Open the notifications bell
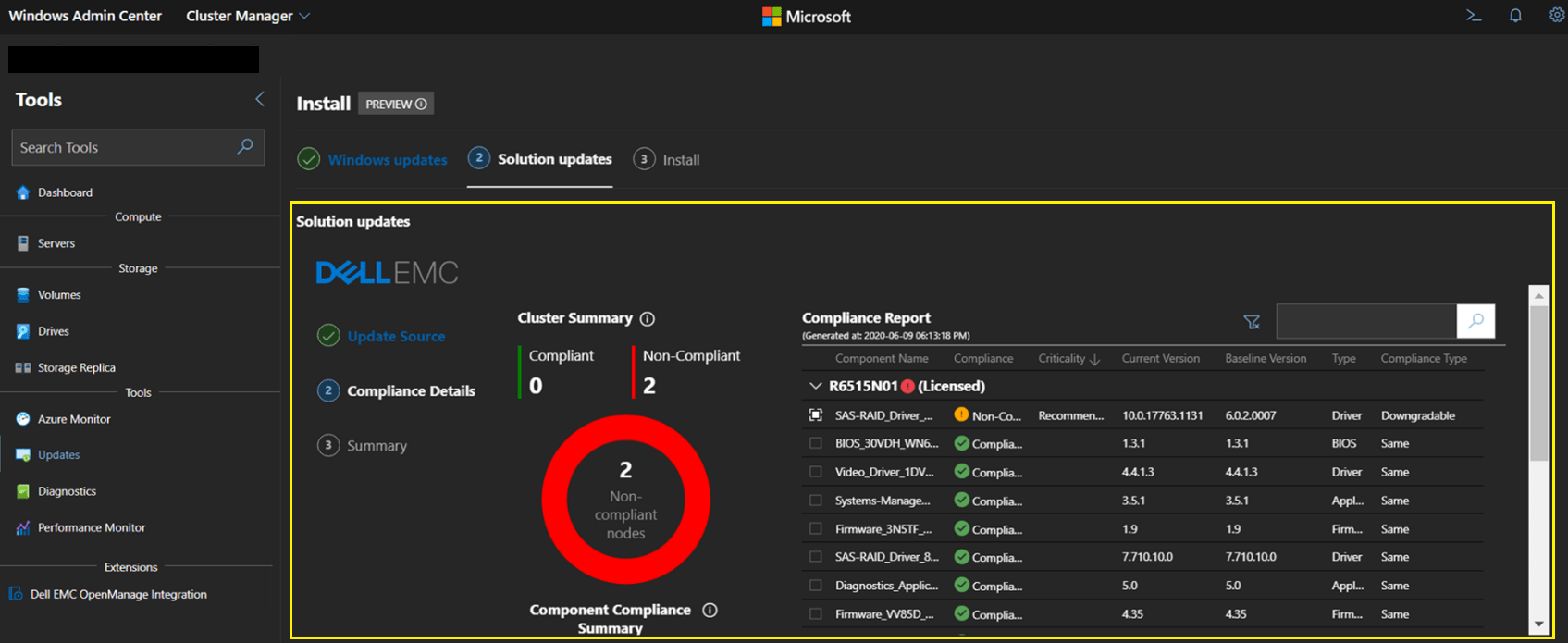 pos(1515,16)
